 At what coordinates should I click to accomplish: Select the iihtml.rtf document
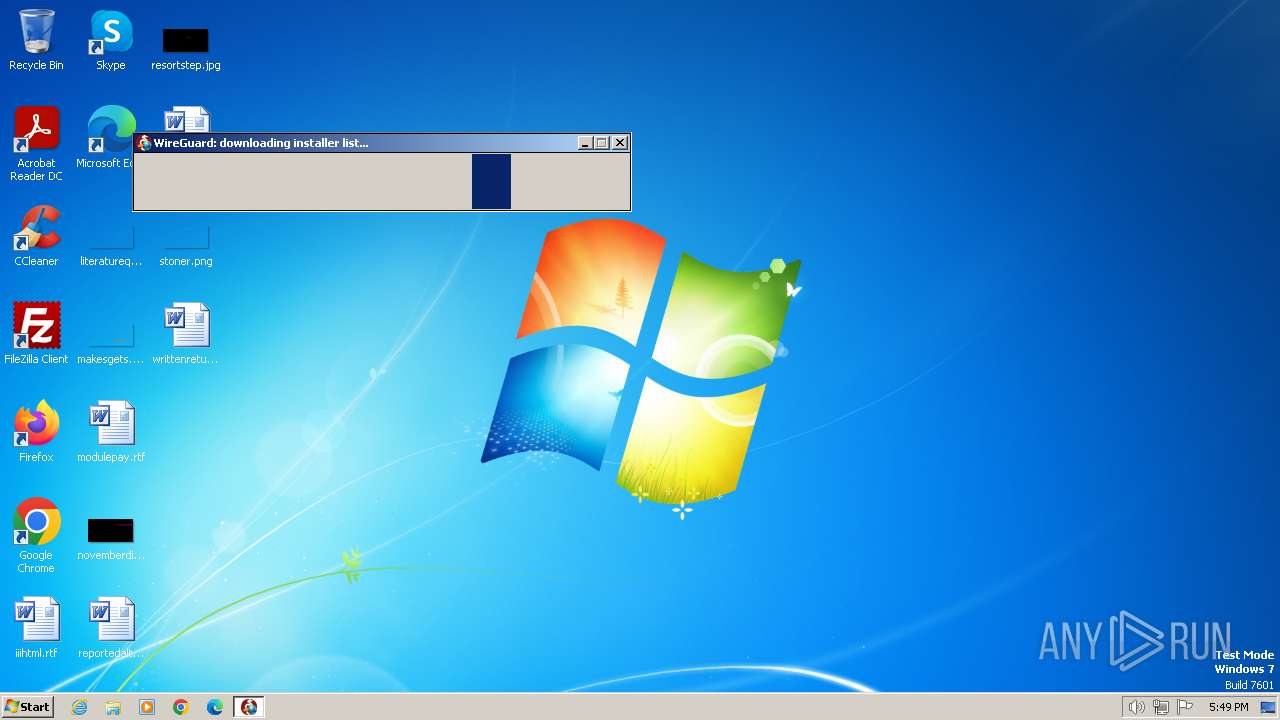[36, 627]
